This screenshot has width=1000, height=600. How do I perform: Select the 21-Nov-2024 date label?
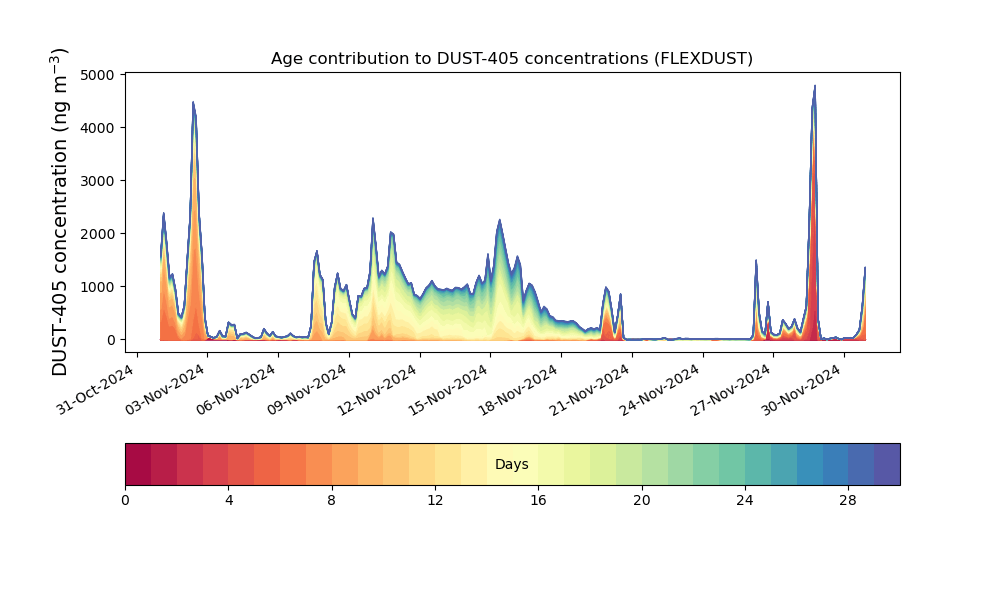[x=590, y=389]
